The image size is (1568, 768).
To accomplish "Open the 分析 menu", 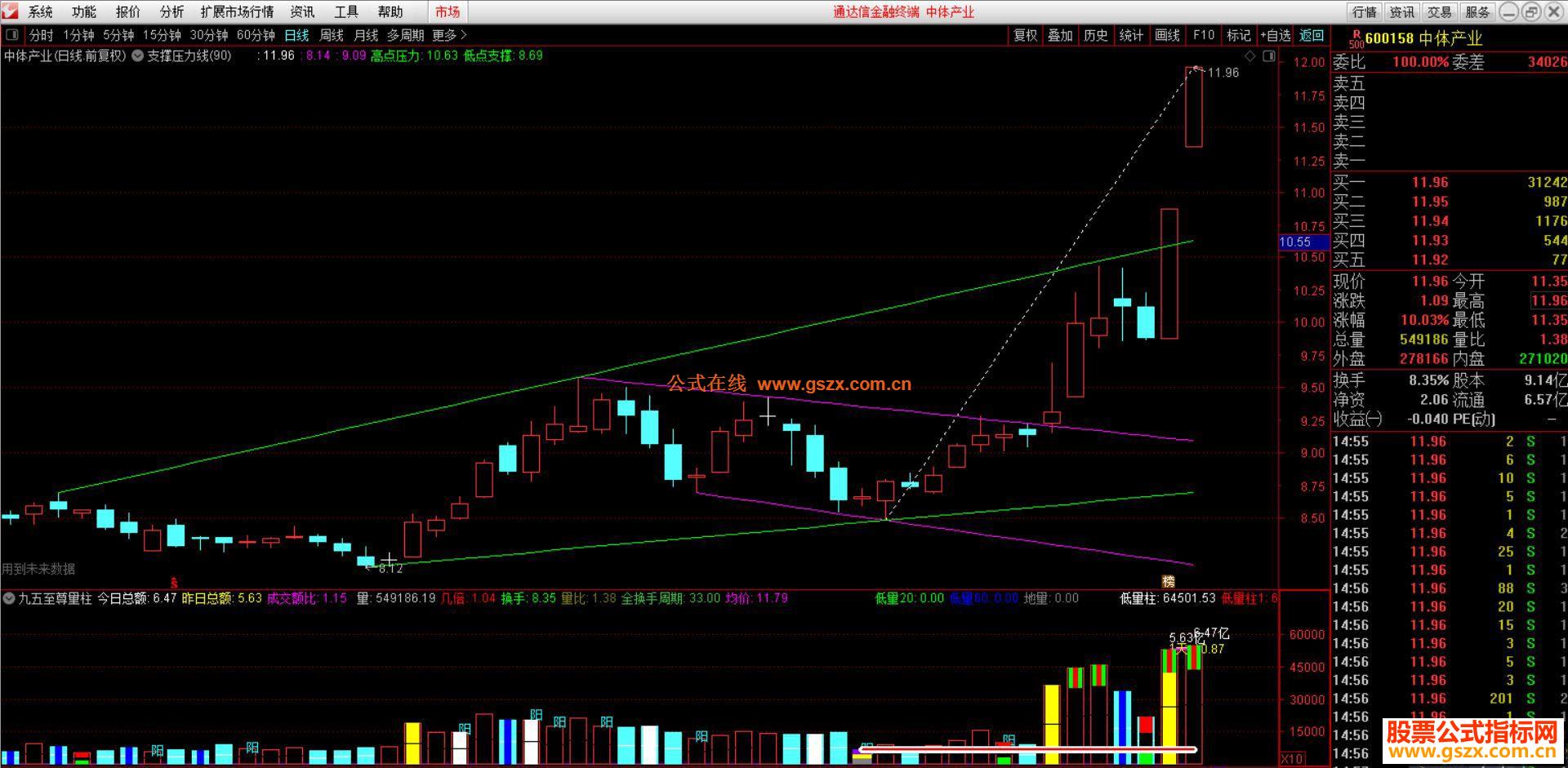I will 171,11.
